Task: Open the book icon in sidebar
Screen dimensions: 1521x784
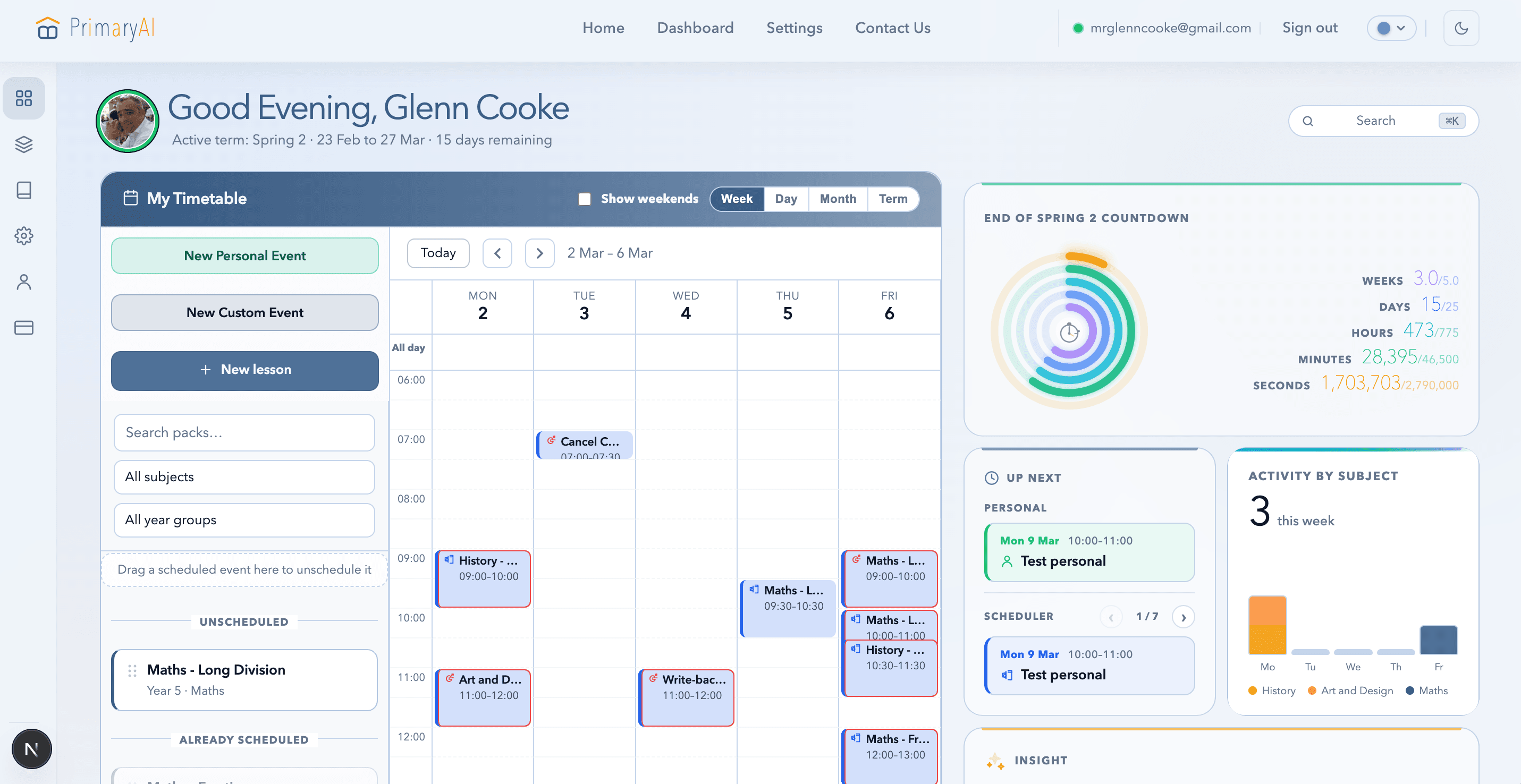Action: point(23,190)
